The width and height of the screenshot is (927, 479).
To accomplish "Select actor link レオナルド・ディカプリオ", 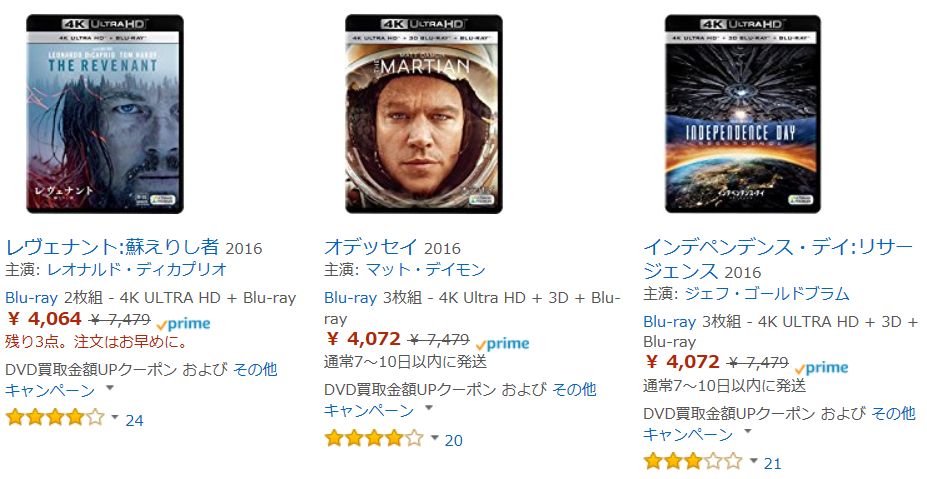I will click(137, 270).
